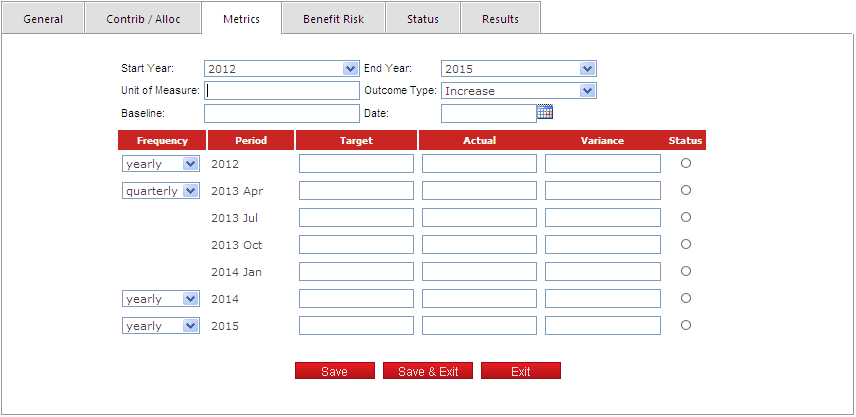The height and width of the screenshot is (417, 856).
Task: Select the status radio for 2013 Oct
Action: coord(686,244)
